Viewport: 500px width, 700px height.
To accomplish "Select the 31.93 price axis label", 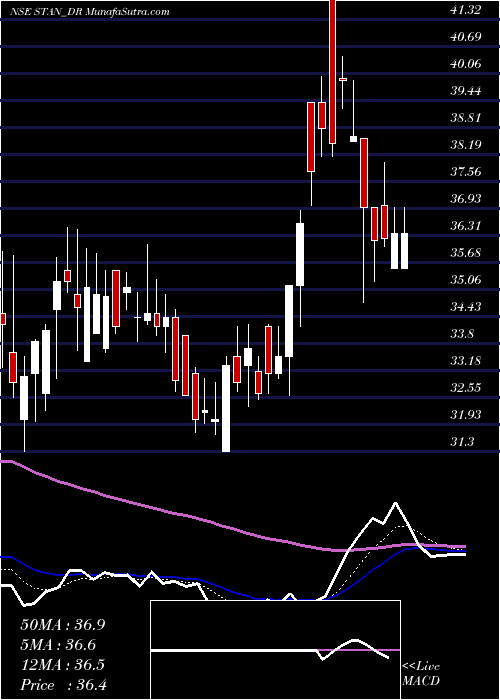I will [x=466, y=415].
